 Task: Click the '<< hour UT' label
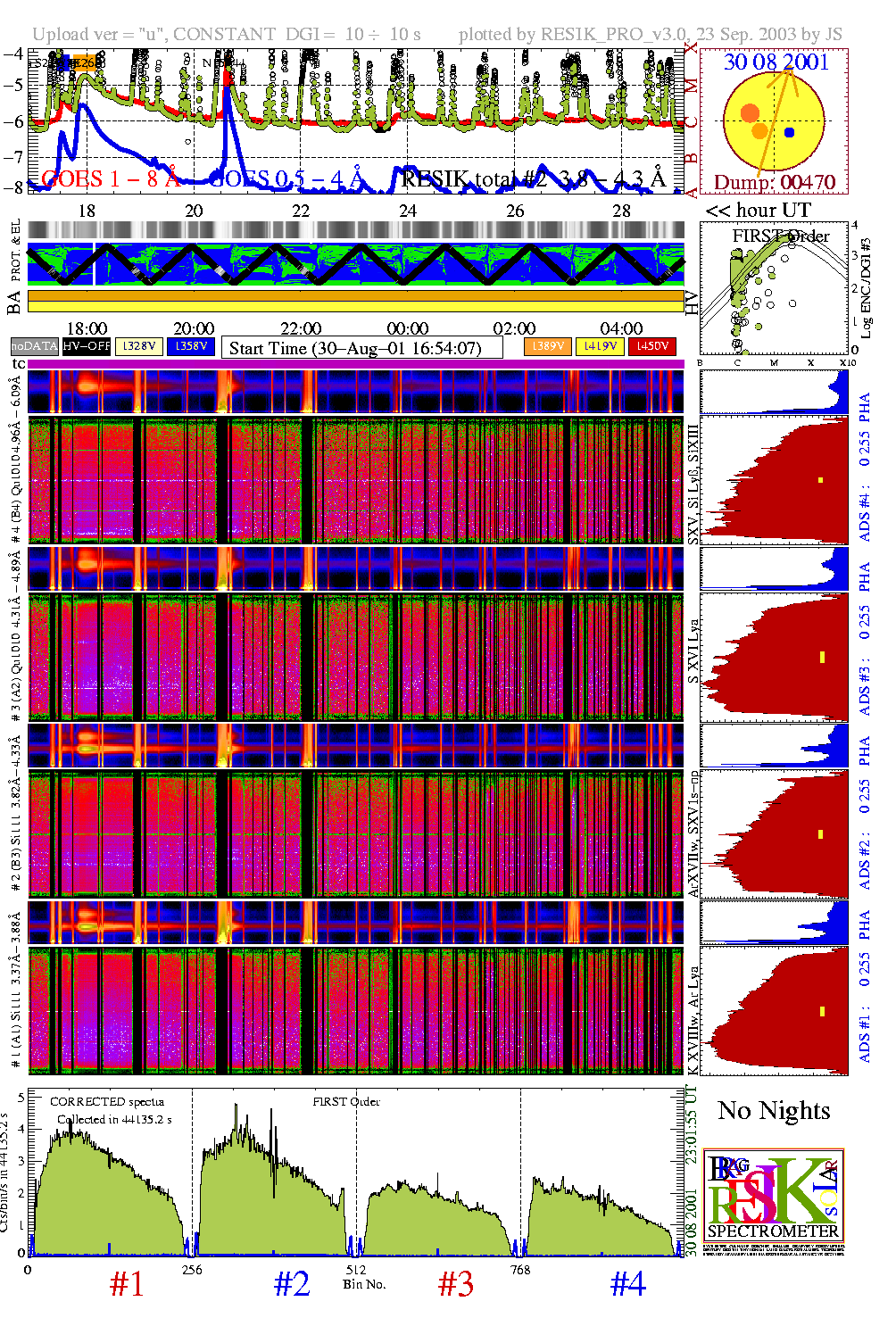(759, 211)
